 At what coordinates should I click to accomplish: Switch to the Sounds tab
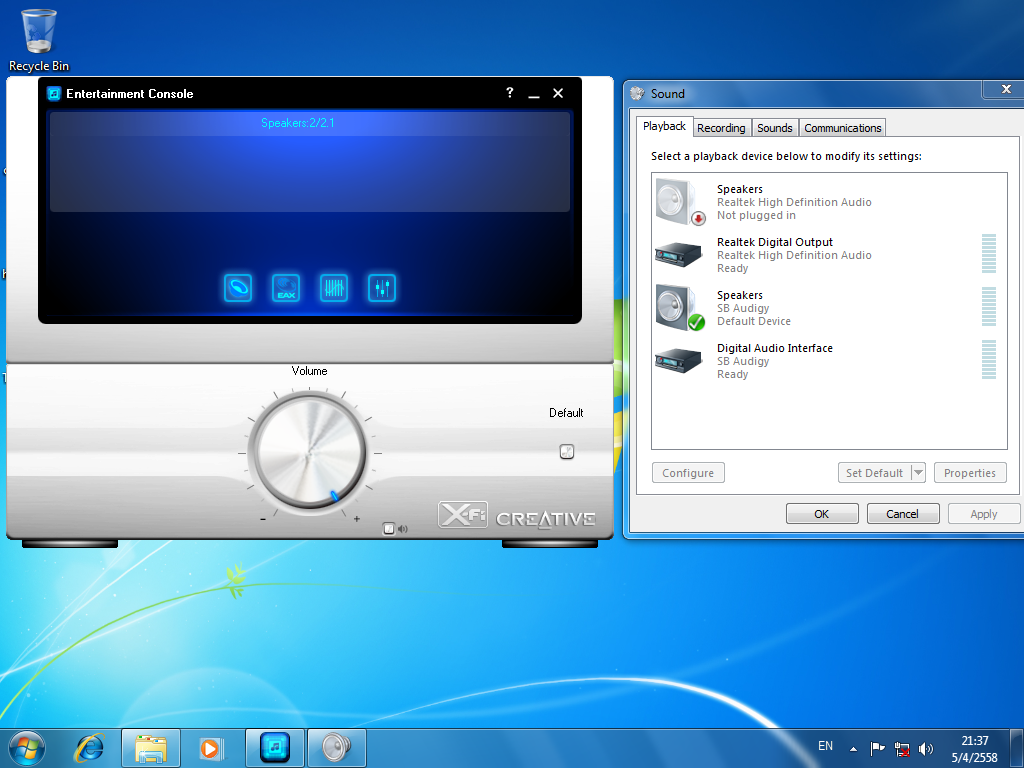click(775, 128)
